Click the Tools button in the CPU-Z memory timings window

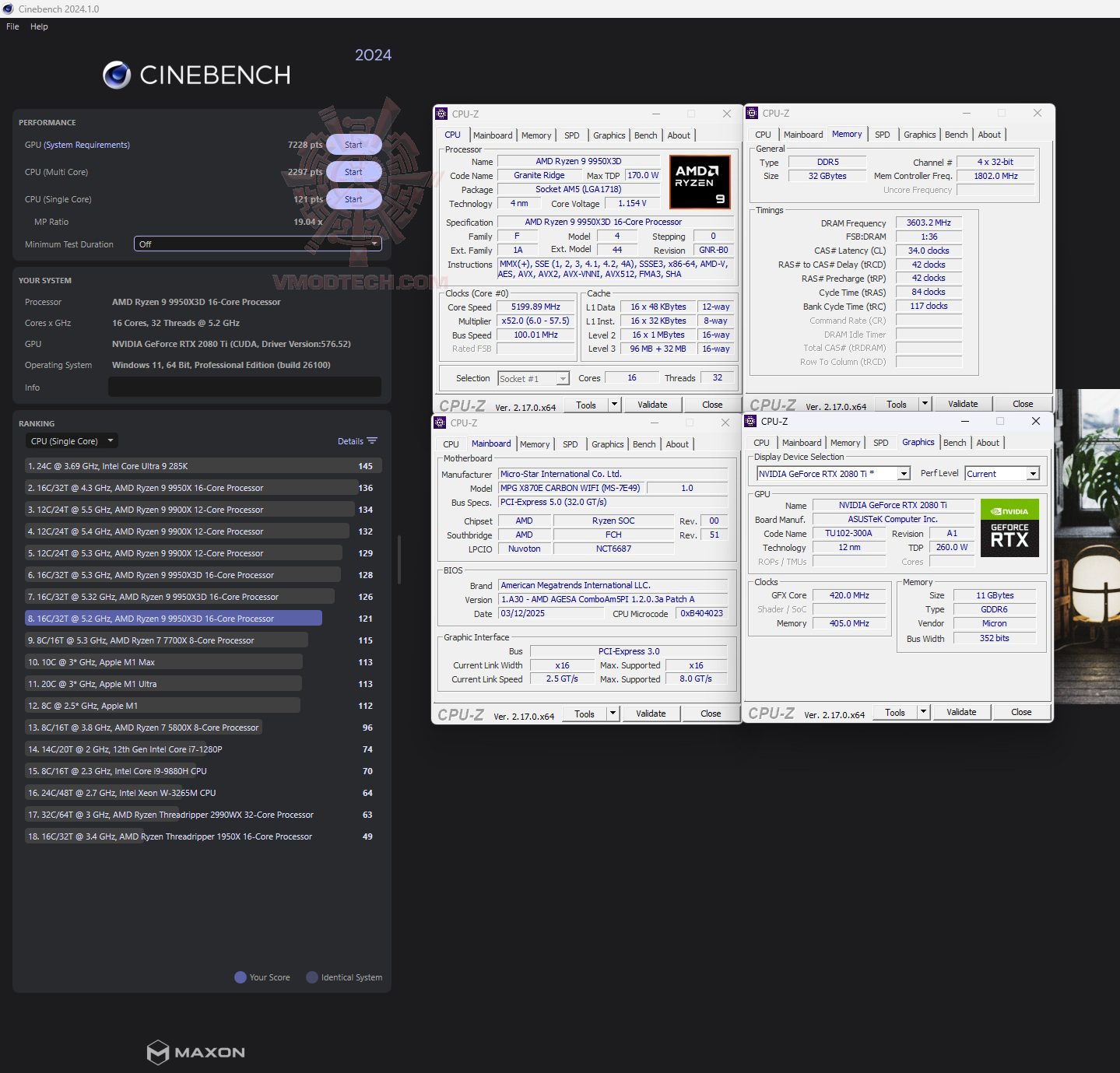coord(897,404)
